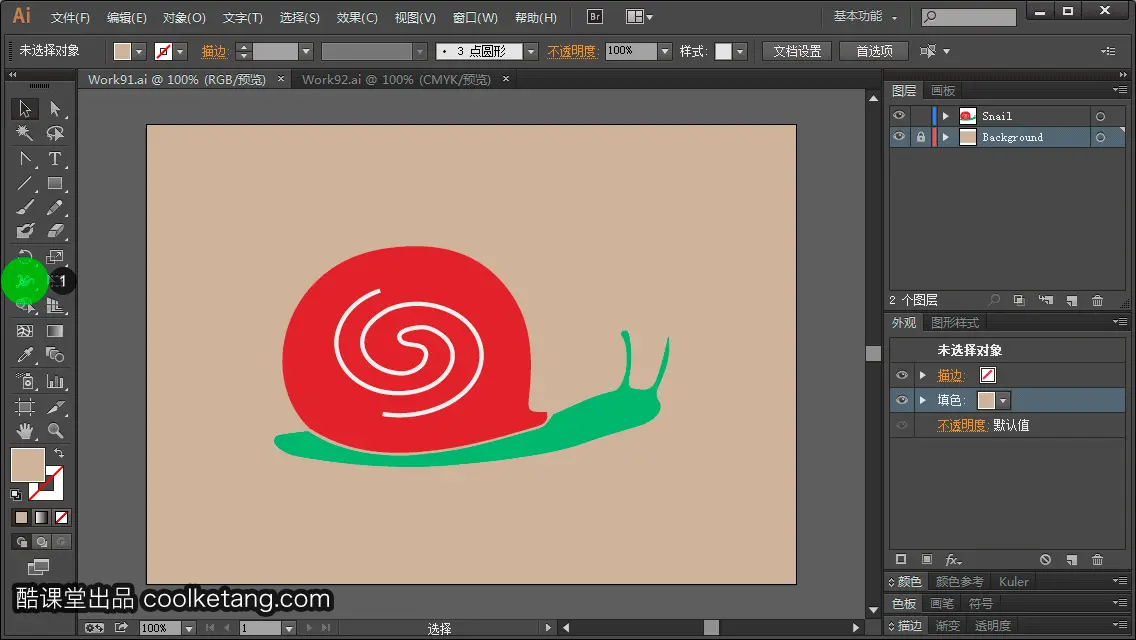Switch to the 图形样式 panel tab
The image size is (1136, 640).
coord(955,323)
